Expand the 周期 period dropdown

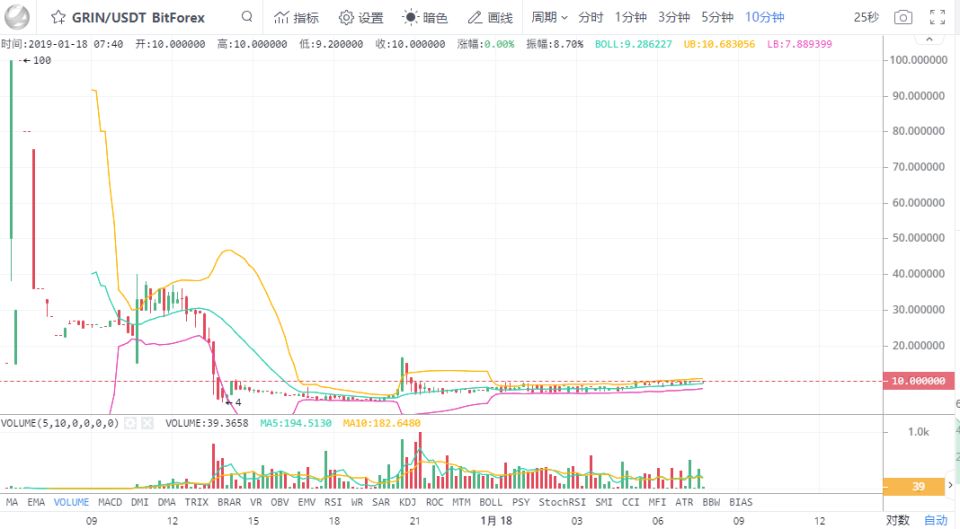click(x=549, y=18)
